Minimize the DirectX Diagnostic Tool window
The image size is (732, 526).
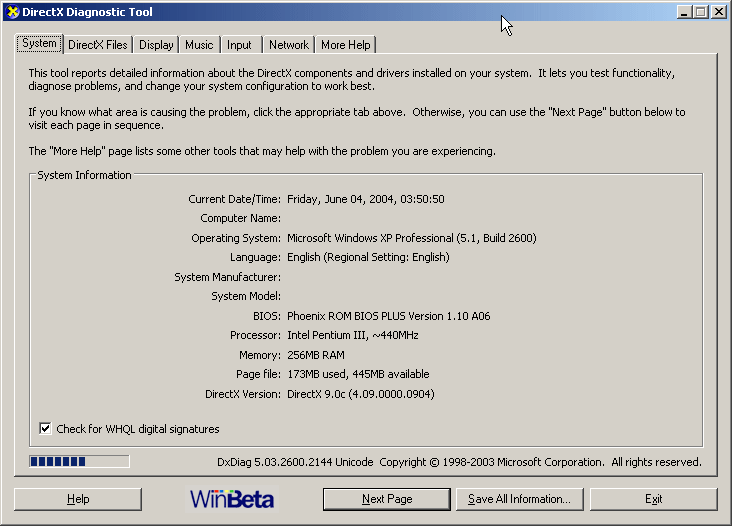pyautogui.click(x=684, y=12)
